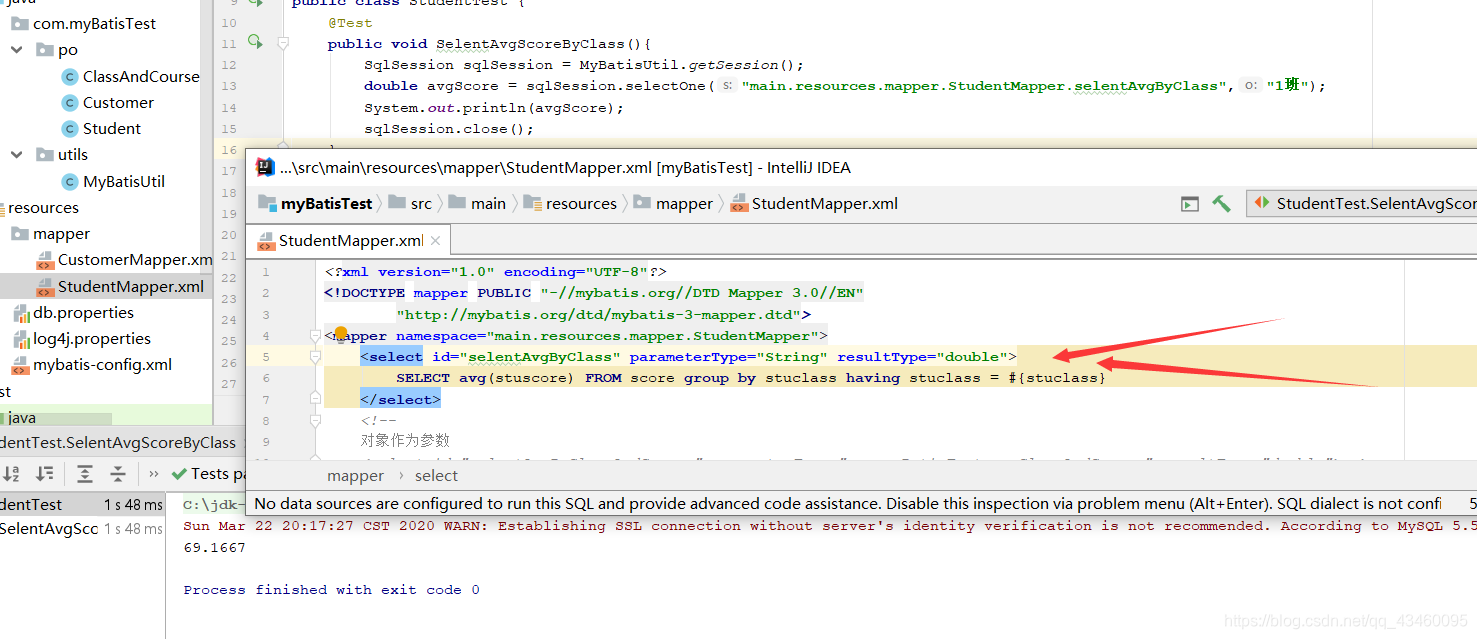
Task: Click the run class gutter icon on line 9
Action: pyautogui.click(x=254, y=3)
